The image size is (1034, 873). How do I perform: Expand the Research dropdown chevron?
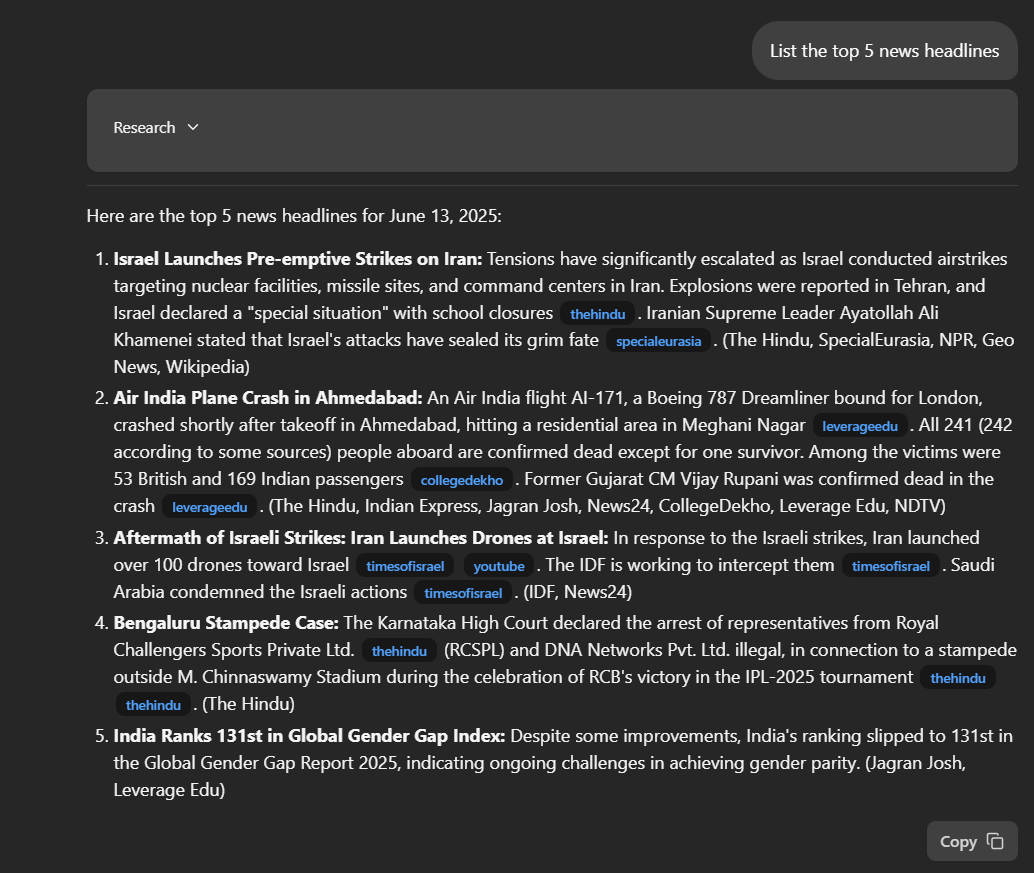[193, 127]
